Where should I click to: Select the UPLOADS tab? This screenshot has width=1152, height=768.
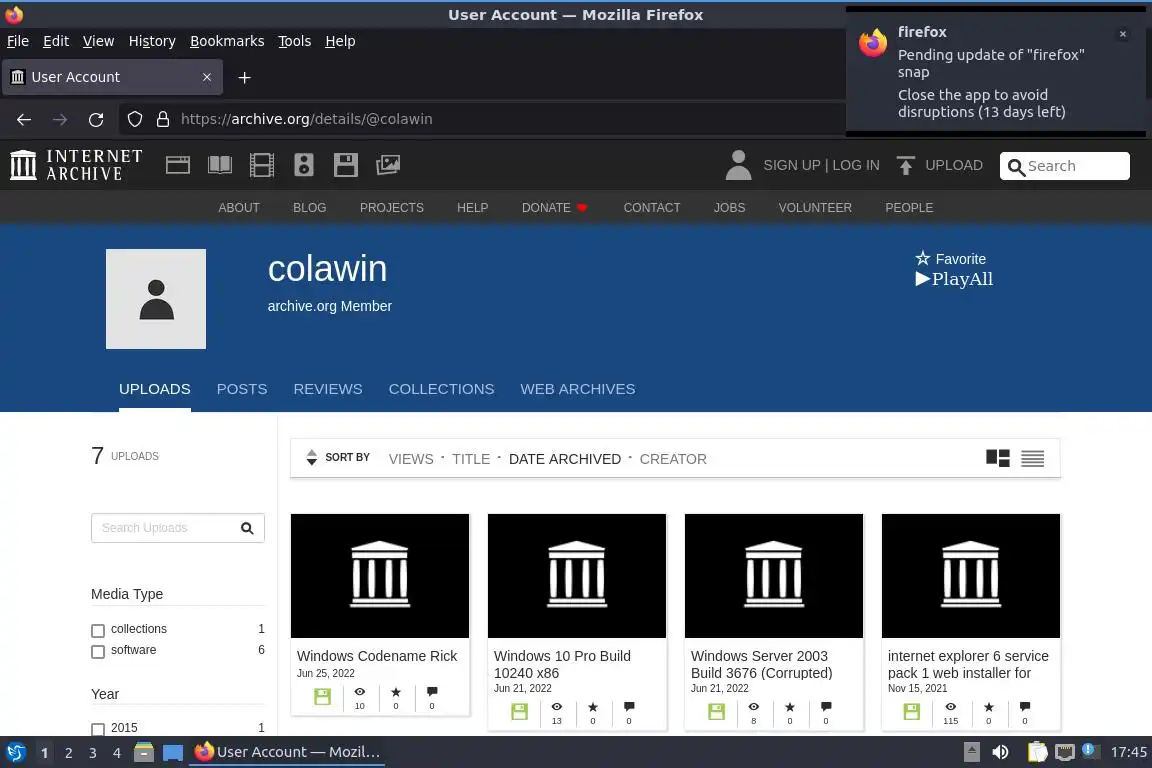pos(154,389)
